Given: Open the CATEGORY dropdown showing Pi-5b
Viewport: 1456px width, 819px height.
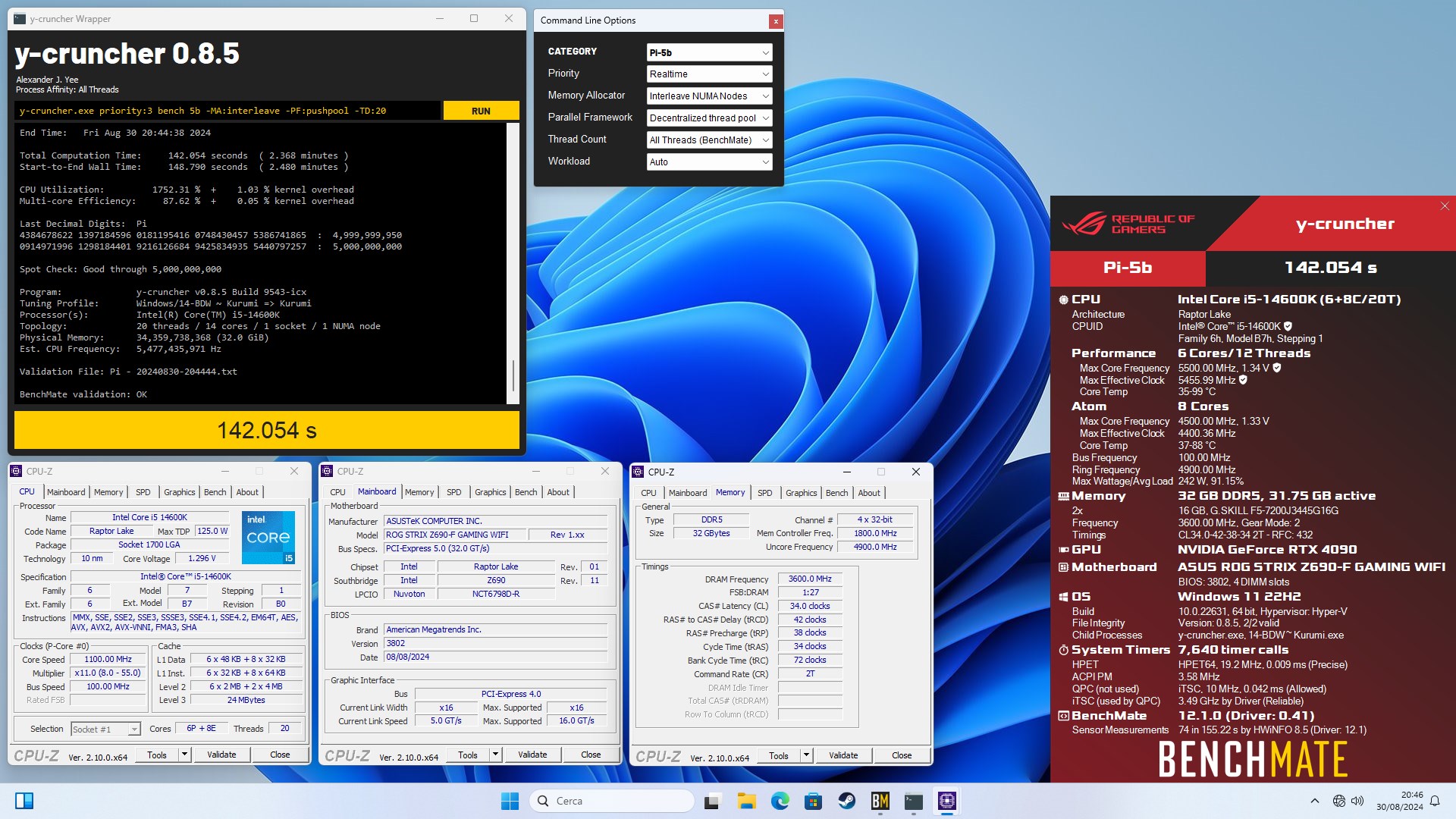Looking at the screenshot, I should (x=709, y=52).
